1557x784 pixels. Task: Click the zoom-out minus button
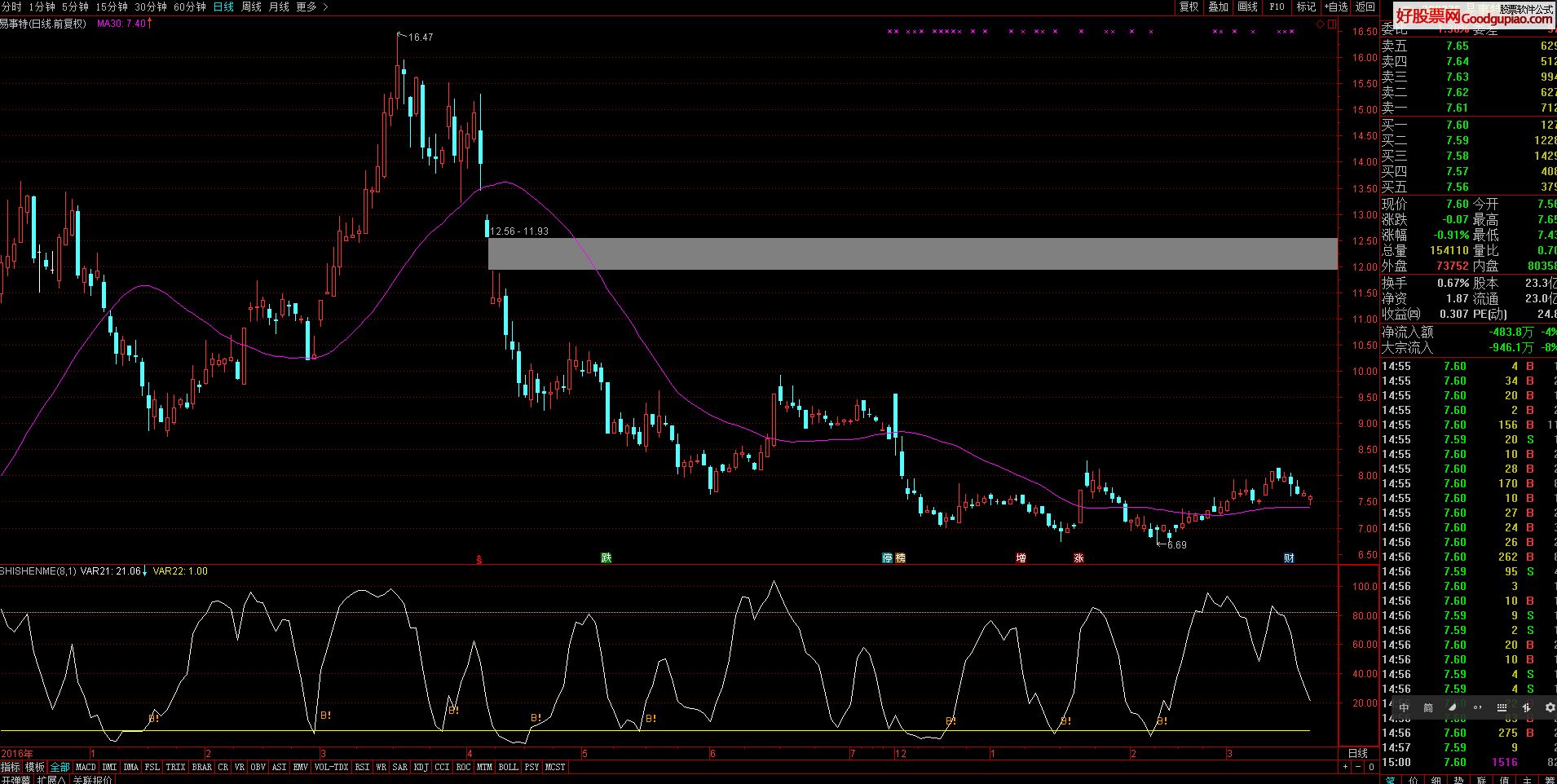coord(1359,767)
